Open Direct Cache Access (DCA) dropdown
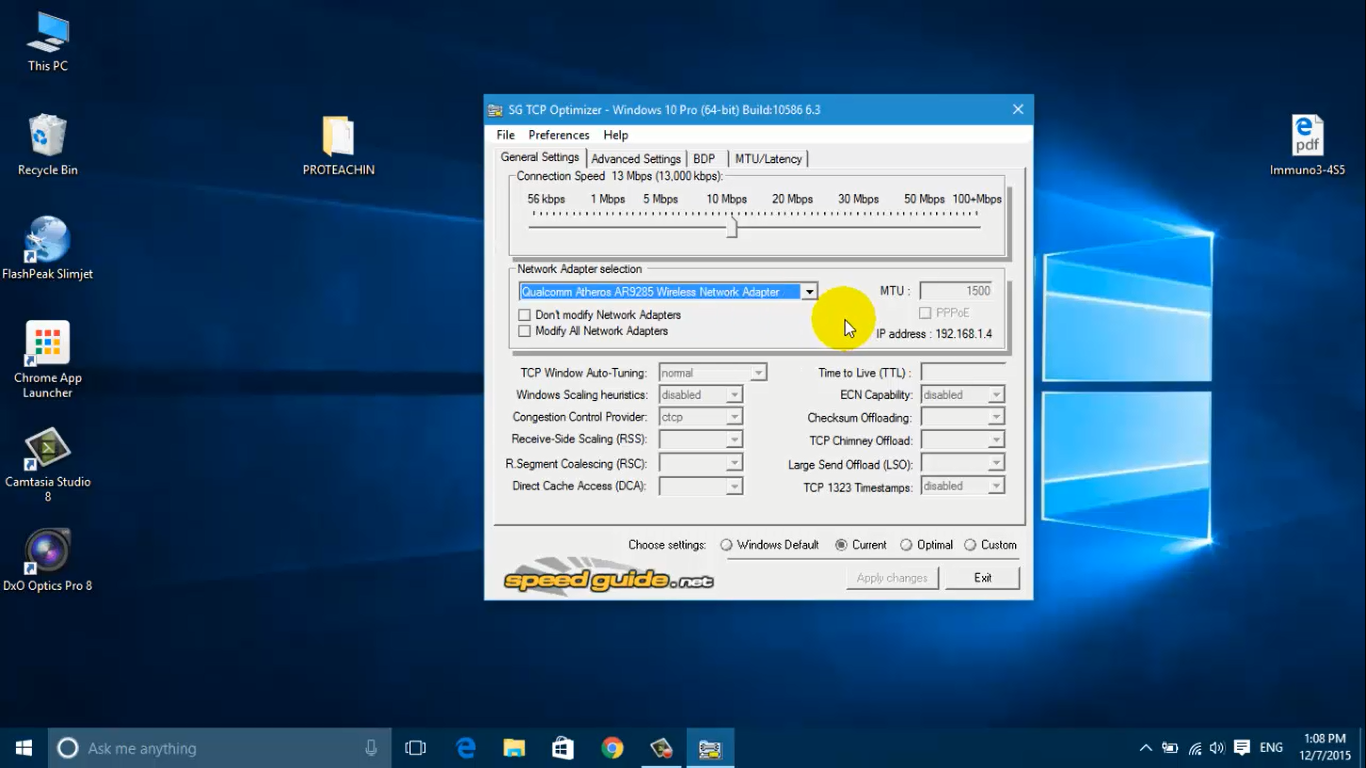This screenshot has height=768, width=1366. [734, 486]
